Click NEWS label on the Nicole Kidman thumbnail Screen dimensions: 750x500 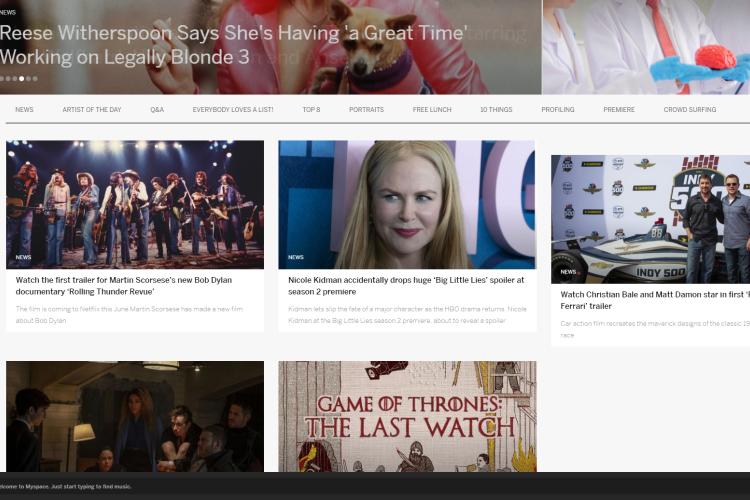coord(296,257)
